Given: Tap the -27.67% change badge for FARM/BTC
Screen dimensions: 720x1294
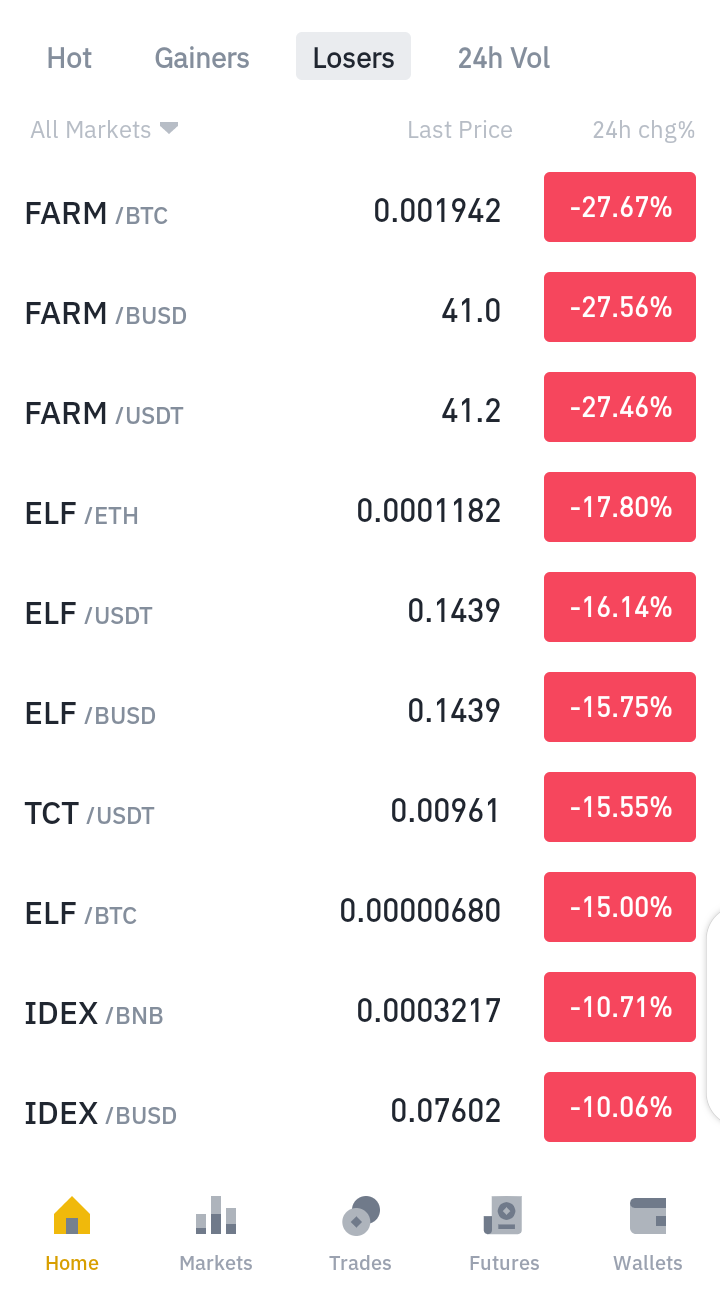Looking at the screenshot, I should point(620,207).
